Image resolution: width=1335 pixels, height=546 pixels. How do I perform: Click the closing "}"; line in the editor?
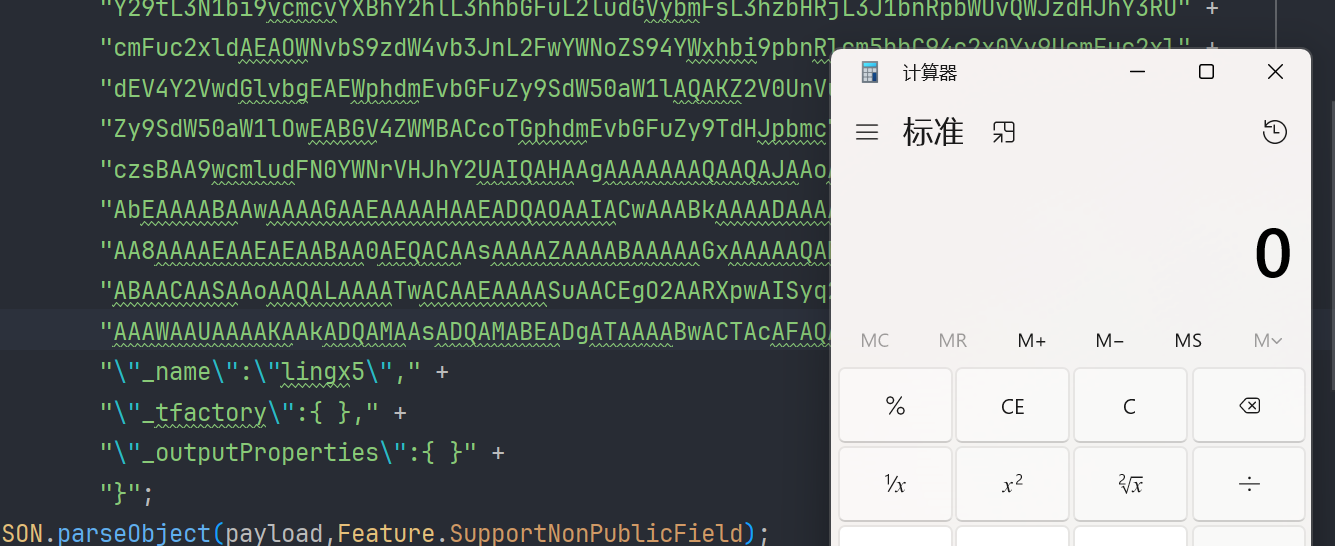pyautogui.click(x=127, y=493)
